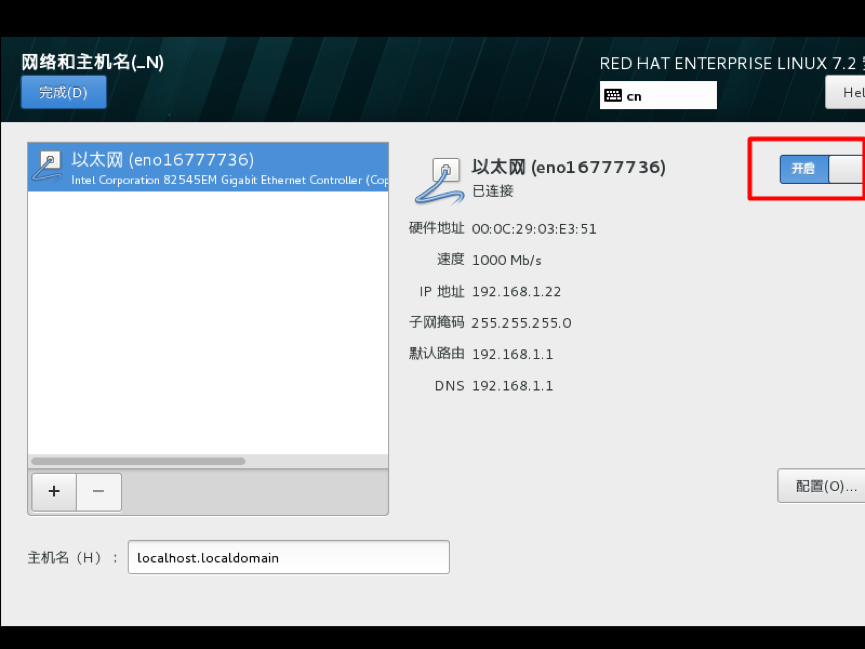Open the 配置(O)... configure dialog

[822, 486]
